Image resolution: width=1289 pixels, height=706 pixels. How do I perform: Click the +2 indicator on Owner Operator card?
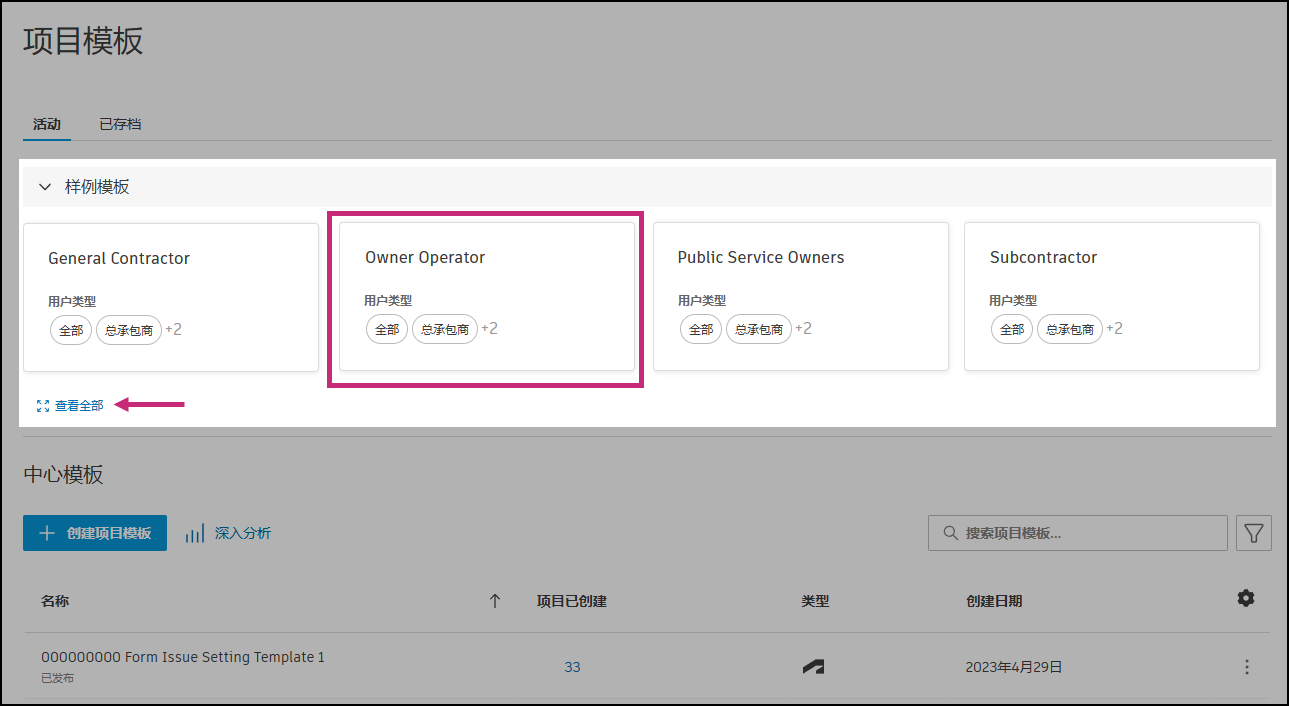[490, 328]
